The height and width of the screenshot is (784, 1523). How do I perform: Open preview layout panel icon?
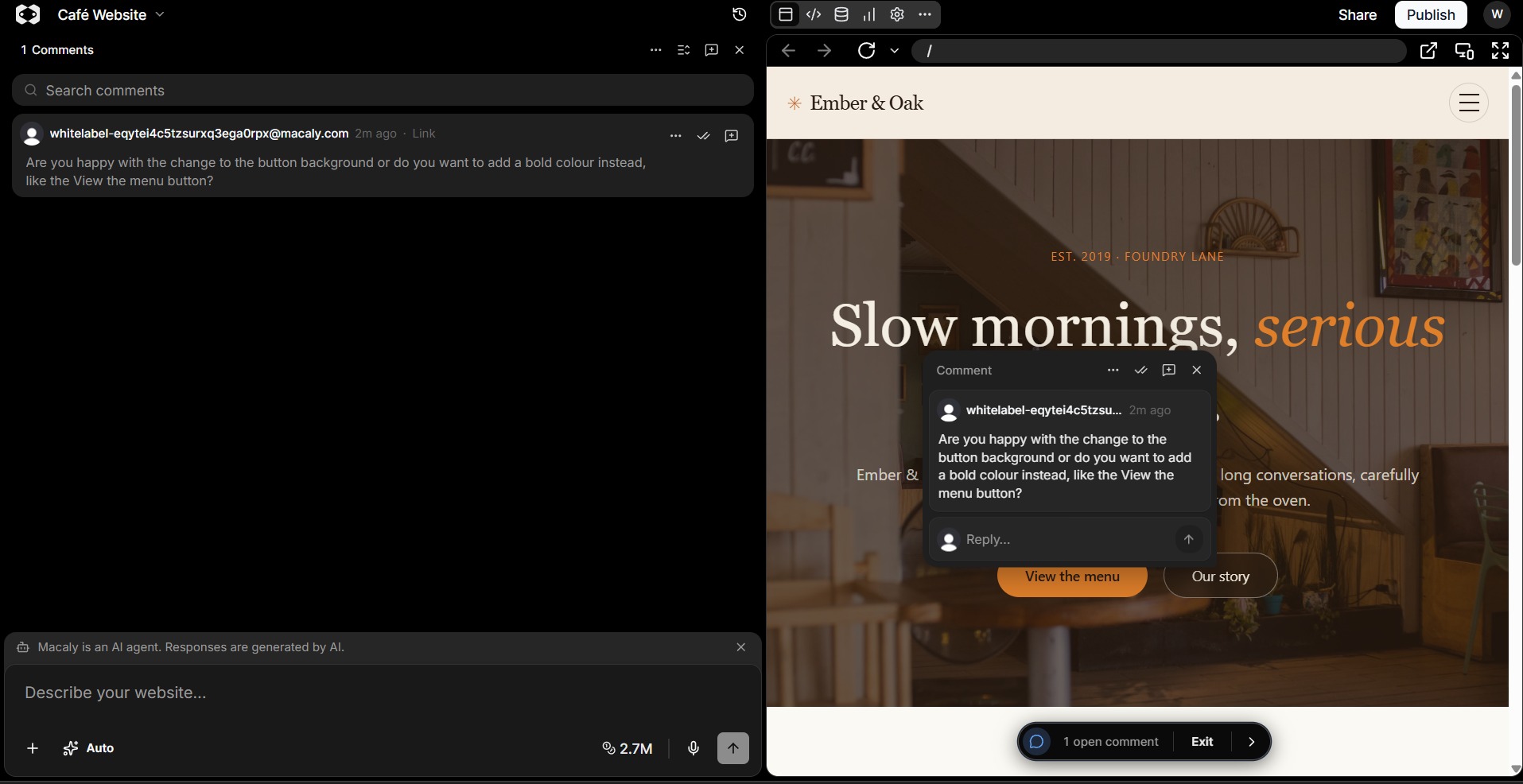(x=786, y=14)
